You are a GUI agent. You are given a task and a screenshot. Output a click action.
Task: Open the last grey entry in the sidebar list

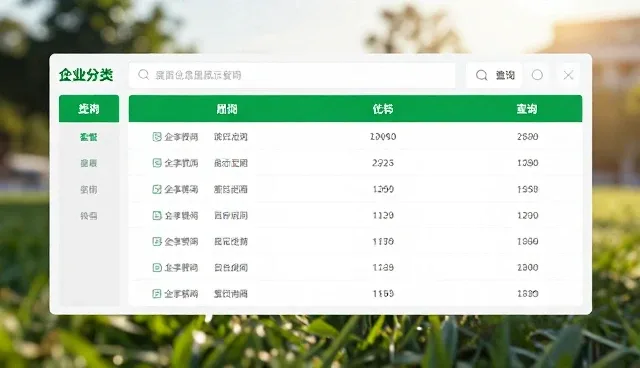89,215
